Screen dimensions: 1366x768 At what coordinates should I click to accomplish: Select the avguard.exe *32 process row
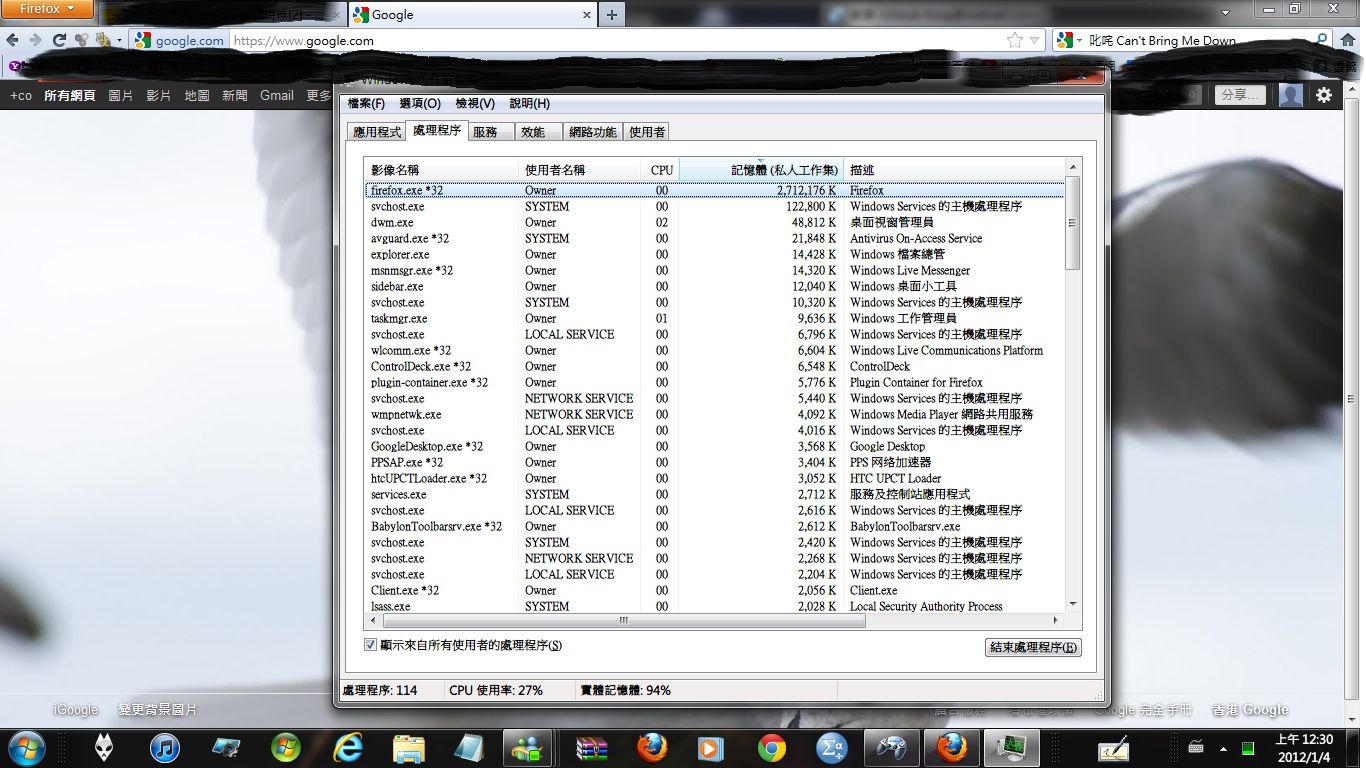[x=714, y=238]
